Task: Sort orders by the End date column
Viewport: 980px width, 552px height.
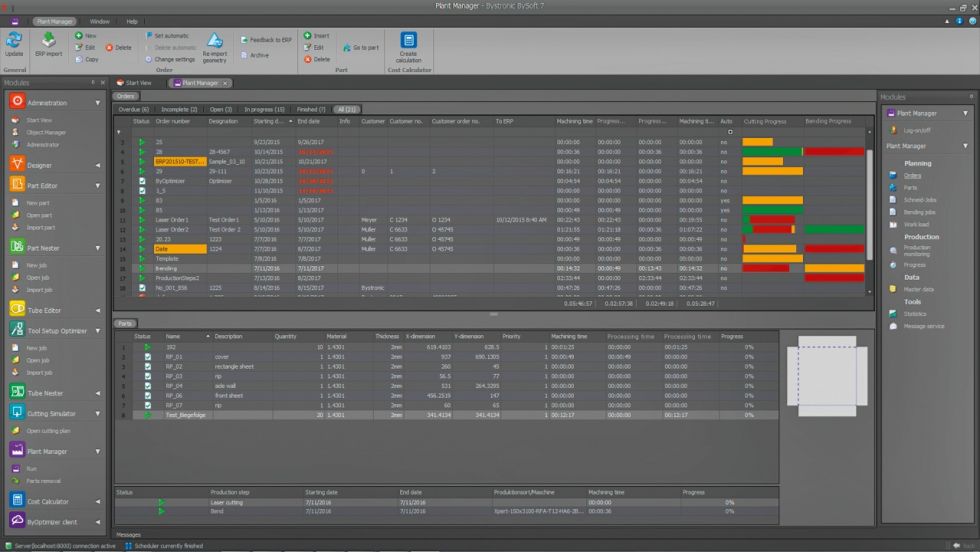Action: pyautogui.click(x=308, y=121)
